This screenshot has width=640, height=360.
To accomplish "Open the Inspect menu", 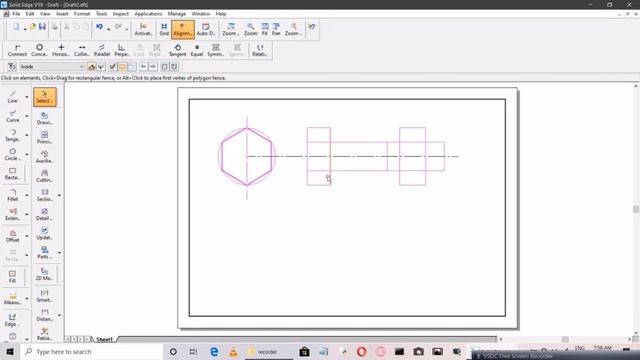I will click(120, 14).
